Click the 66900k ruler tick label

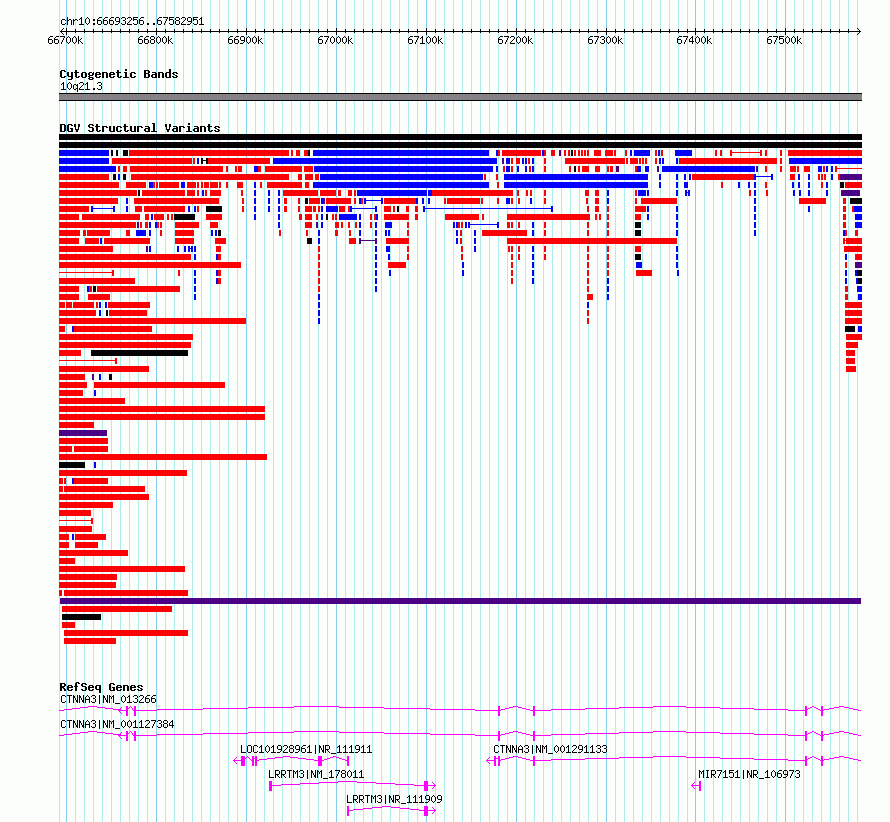click(245, 40)
